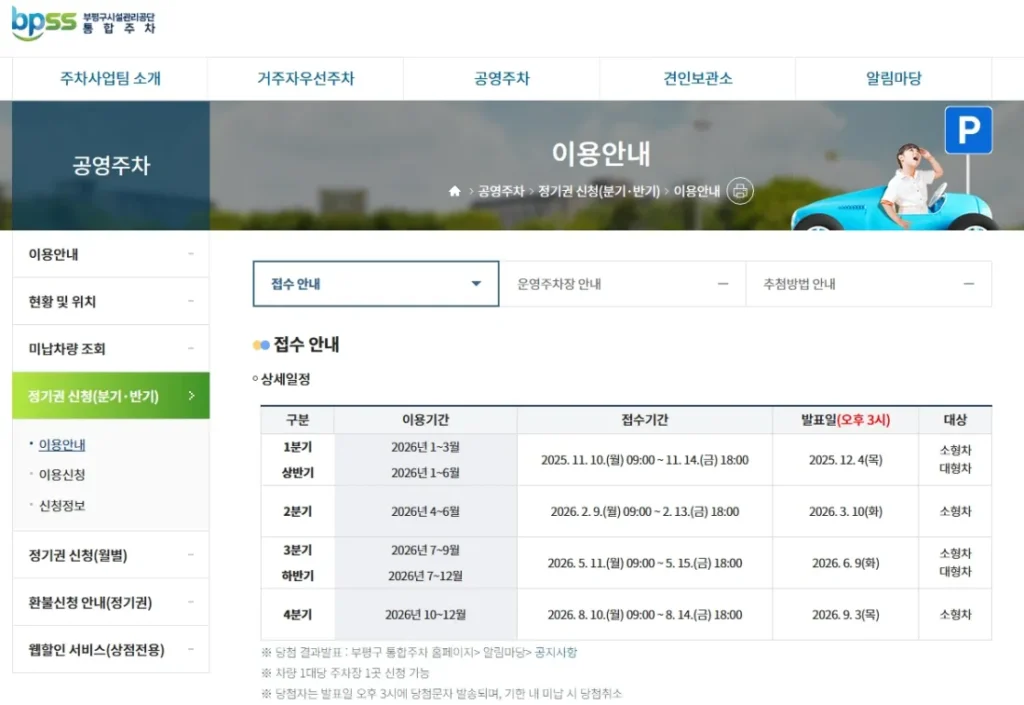Click the home icon in the breadcrumb
Viewport: 1024px width, 705px height.
pos(455,189)
